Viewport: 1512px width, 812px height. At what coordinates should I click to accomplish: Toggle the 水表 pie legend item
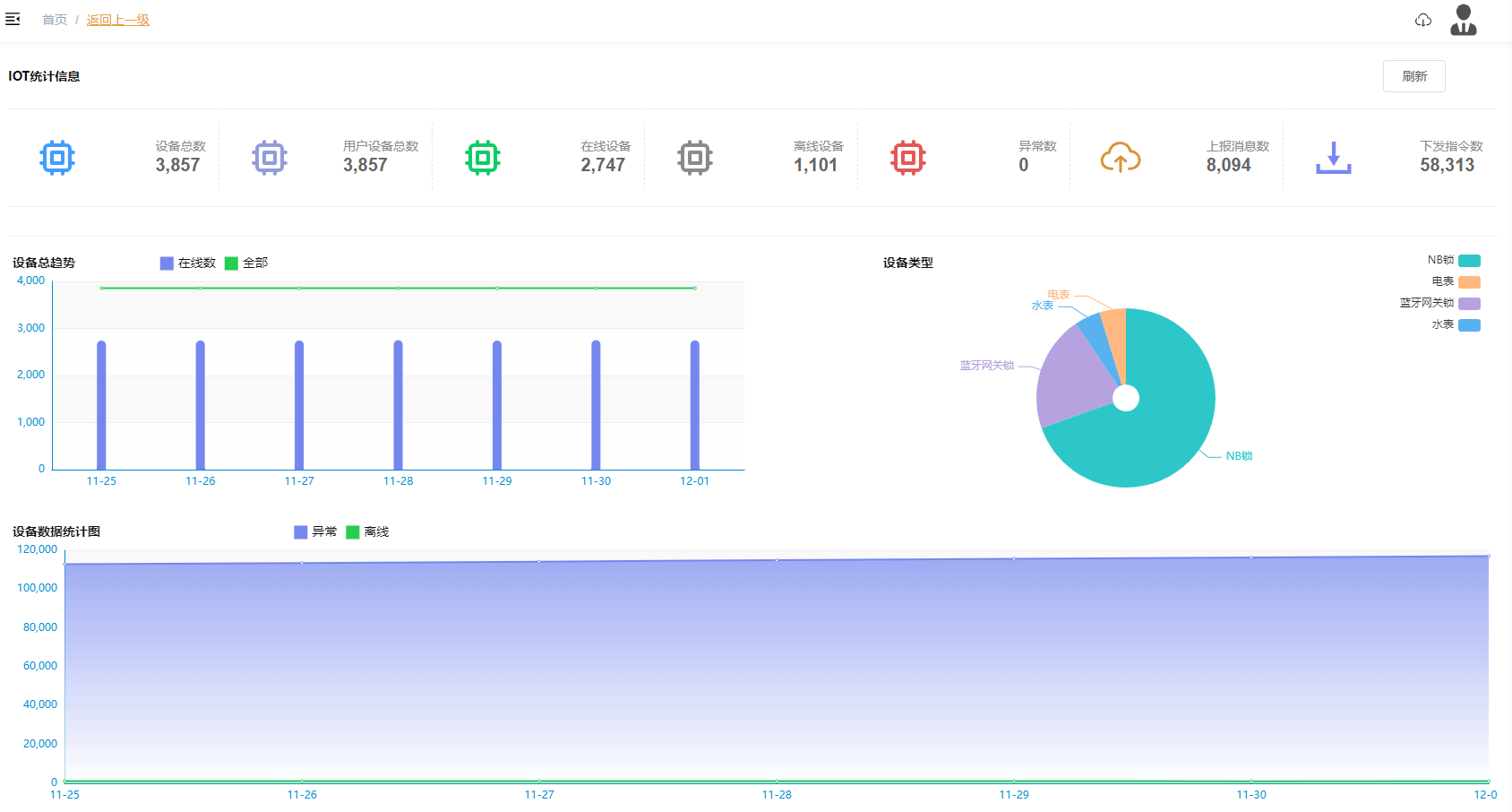click(1456, 324)
